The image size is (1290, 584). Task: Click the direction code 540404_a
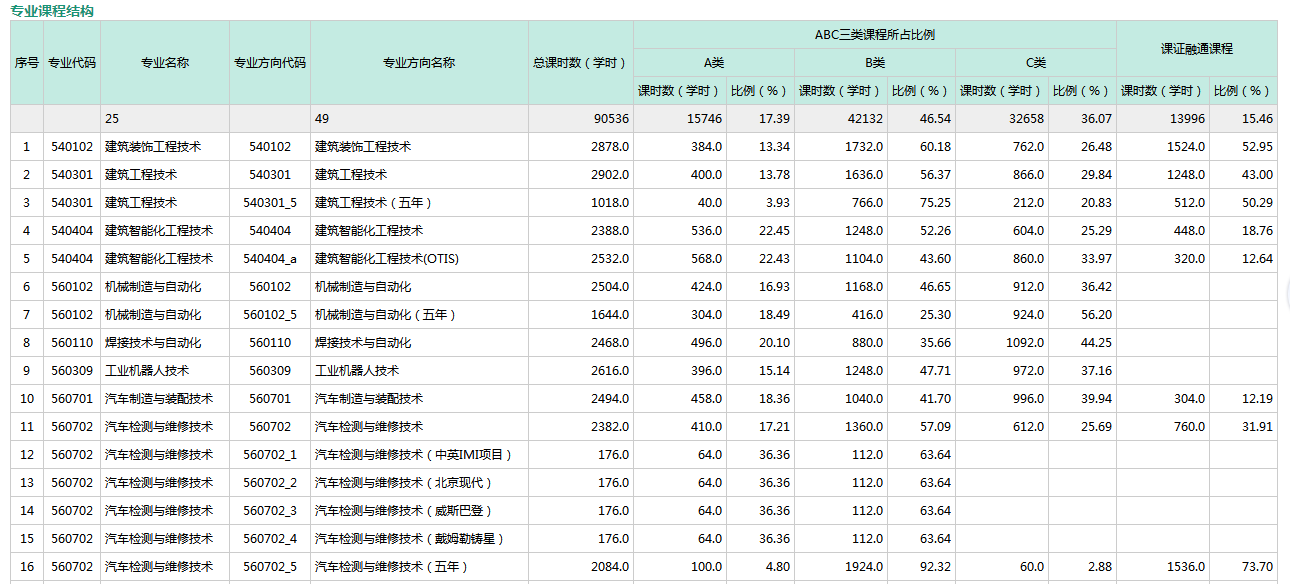click(270, 258)
